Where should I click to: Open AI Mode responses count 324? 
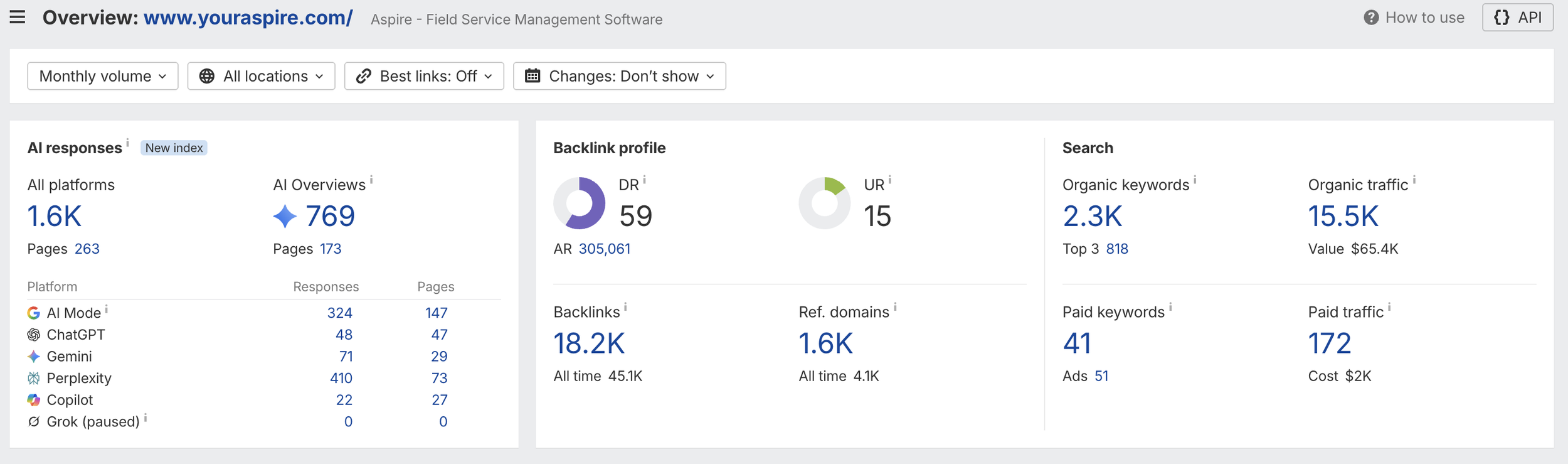[340, 313]
